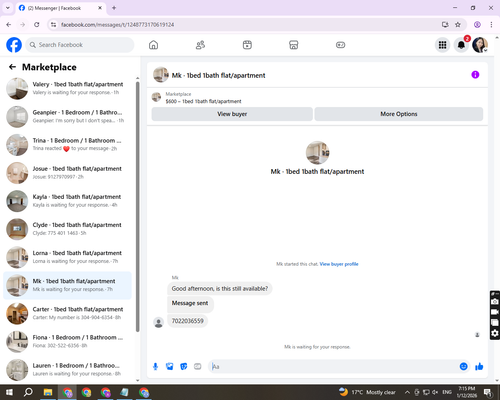This screenshot has height=400, width=500.
Task: Open Josue's 1bed 1bath conversation
Action: coord(68,173)
